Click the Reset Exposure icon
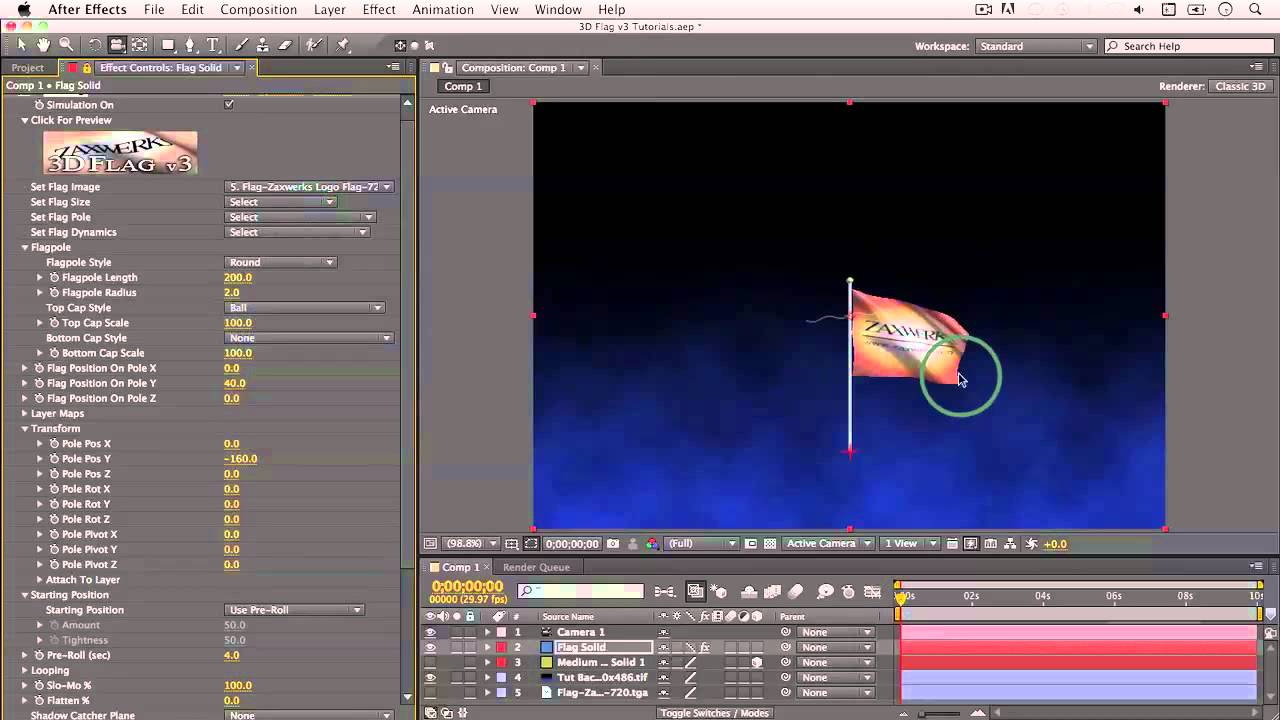1280x720 pixels. point(1032,544)
